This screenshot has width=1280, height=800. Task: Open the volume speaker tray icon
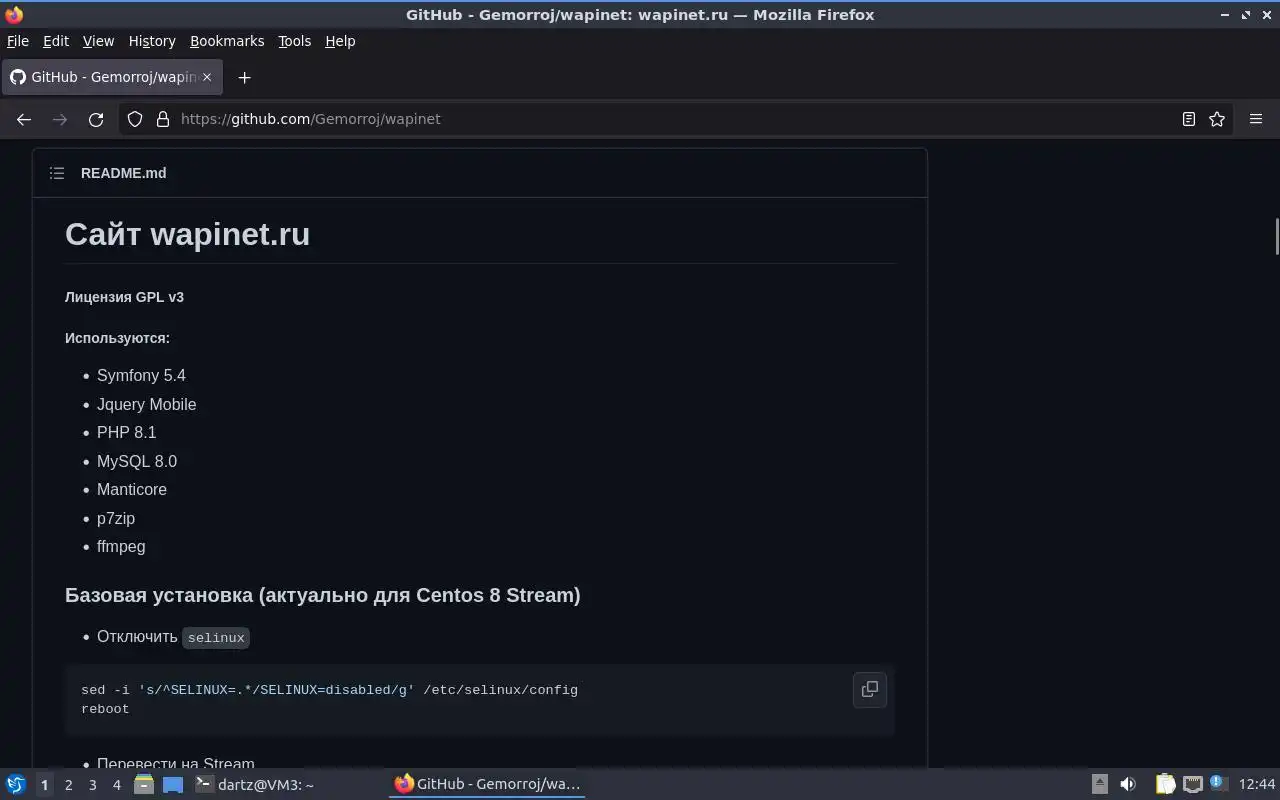point(1128,784)
